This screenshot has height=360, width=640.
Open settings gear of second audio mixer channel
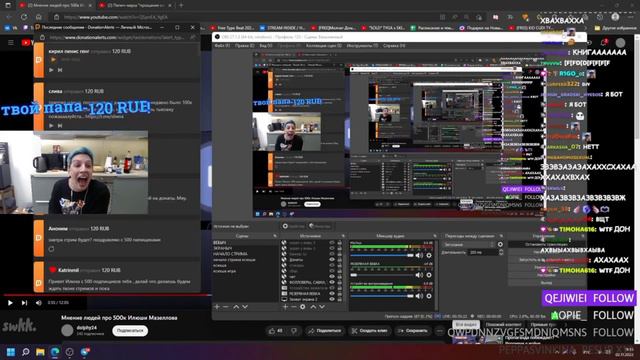pos(429,275)
